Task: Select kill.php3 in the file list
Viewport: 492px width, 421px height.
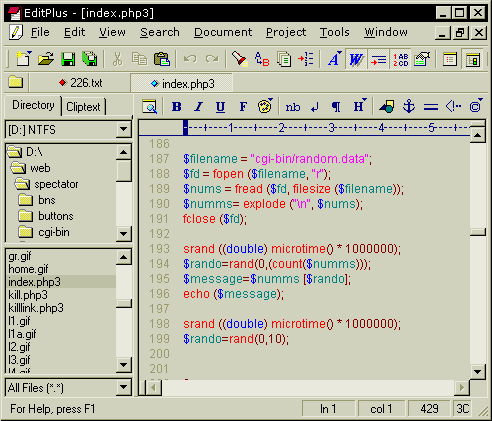Action: tap(28, 295)
